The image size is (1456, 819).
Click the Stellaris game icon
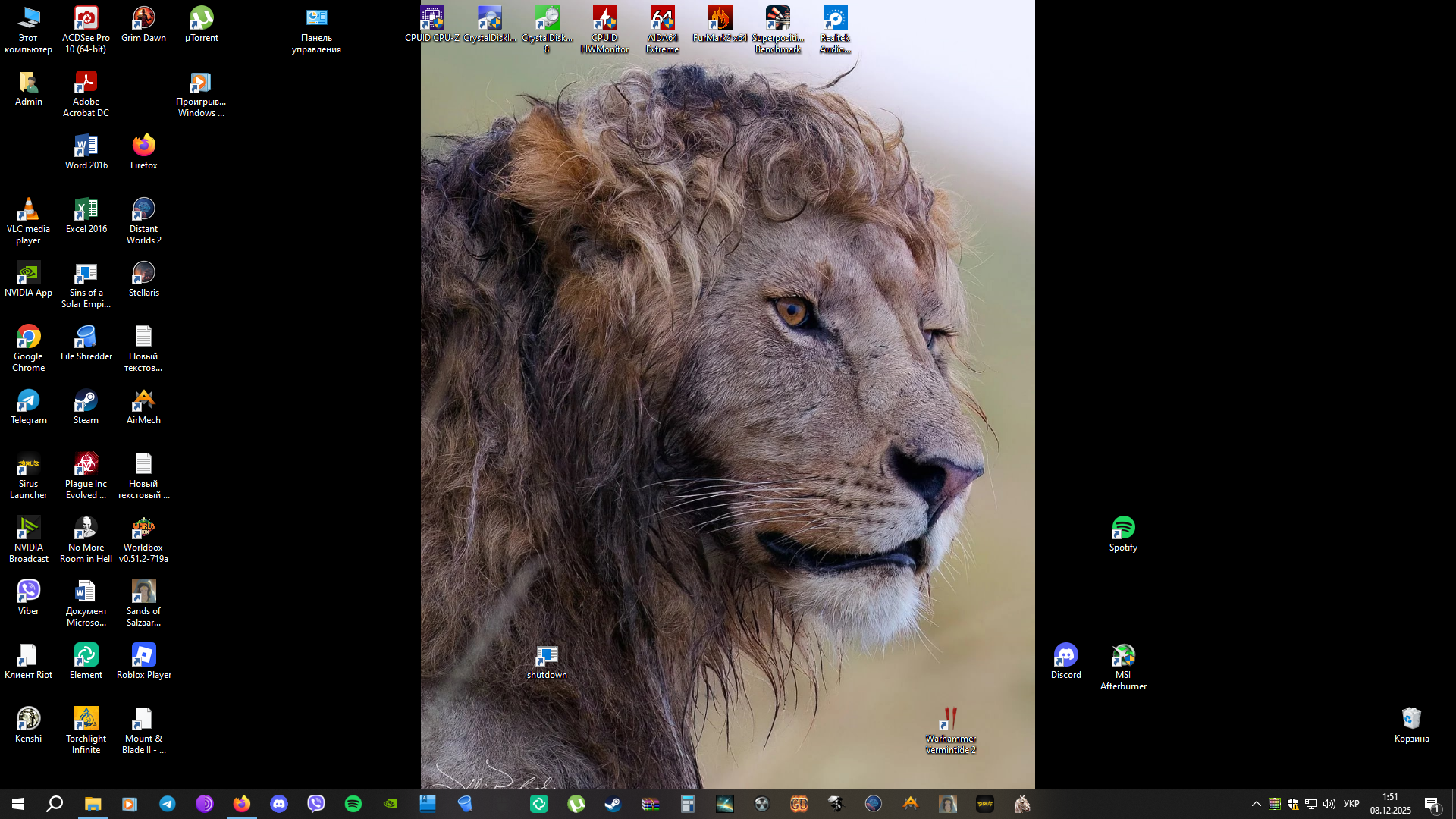coord(143,278)
